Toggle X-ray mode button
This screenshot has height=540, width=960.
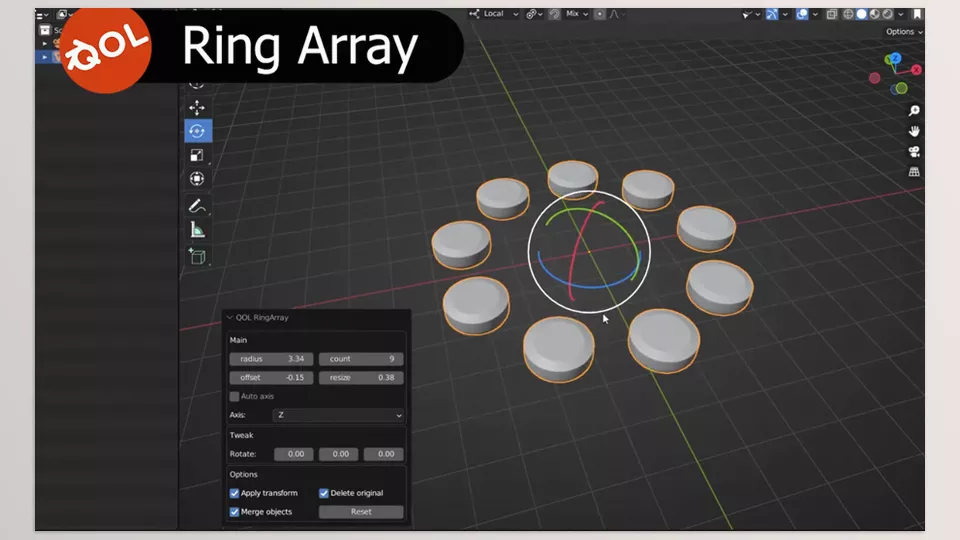(x=831, y=14)
